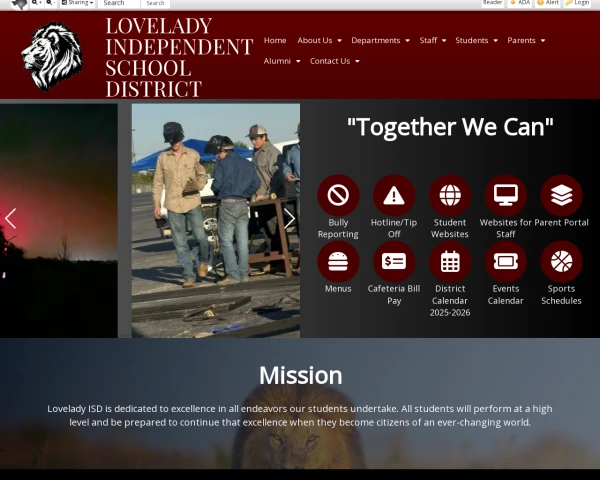Image resolution: width=600 pixels, height=480 pixels.
Task: Open the Cafeteria Bill Pay icon
Action: click(x=394, y=261)
